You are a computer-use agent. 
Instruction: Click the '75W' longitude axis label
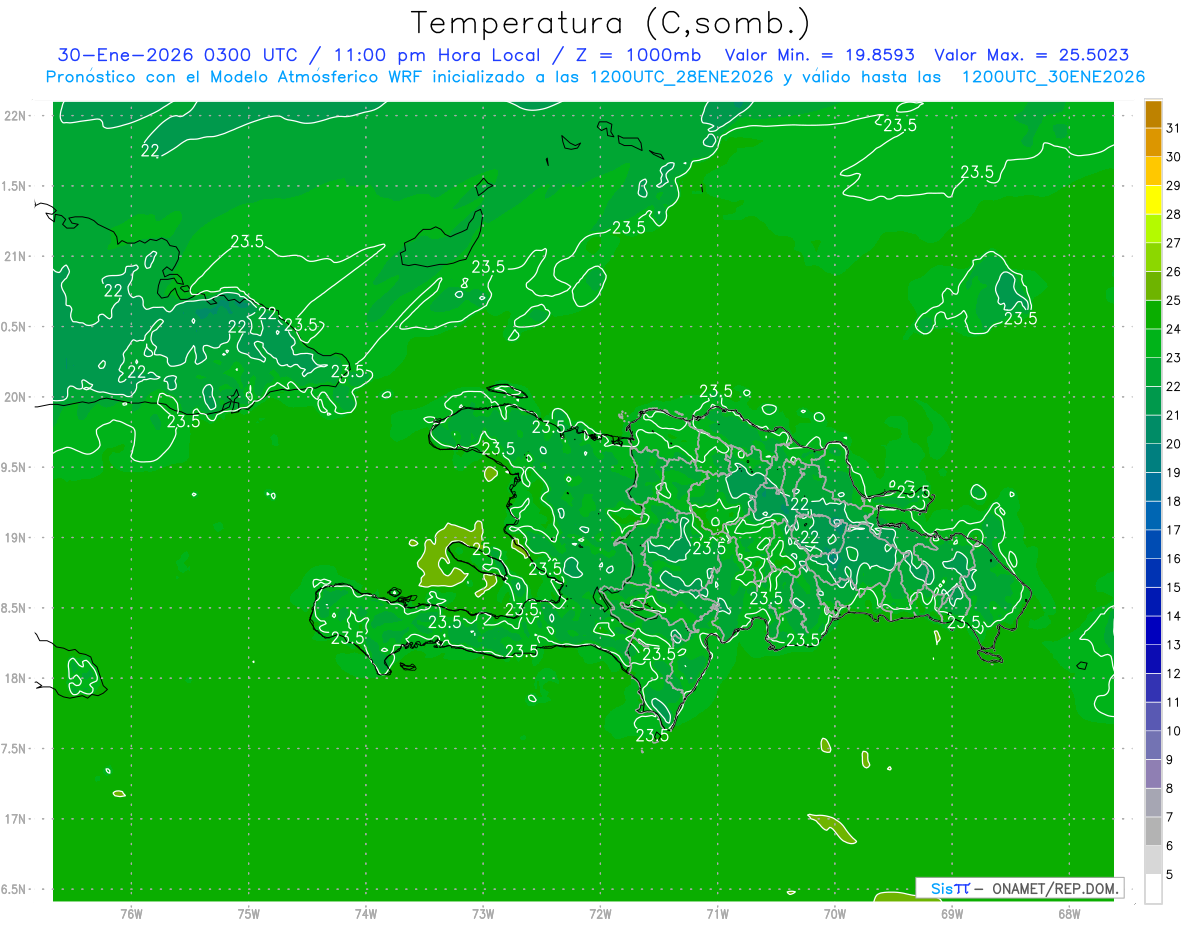click(248, 914)
